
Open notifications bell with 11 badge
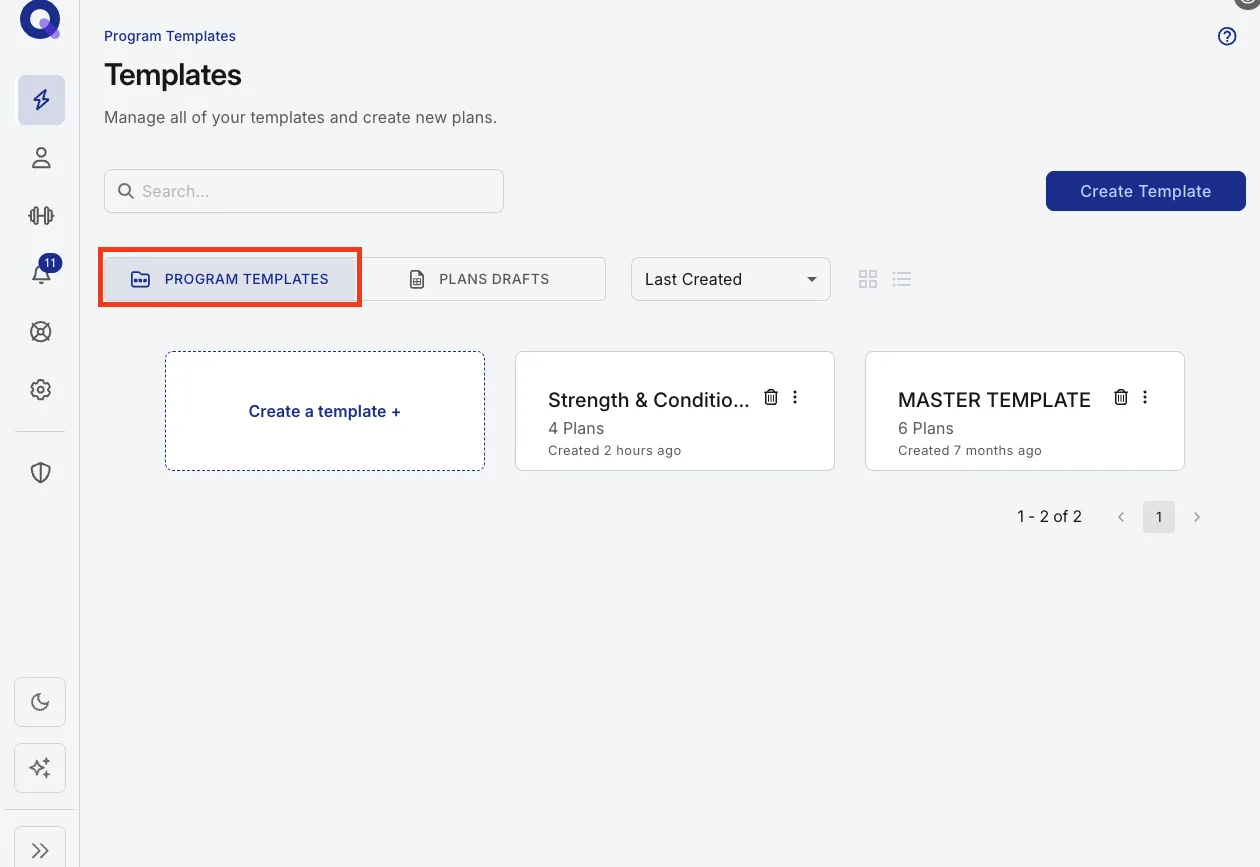[41, 273]
